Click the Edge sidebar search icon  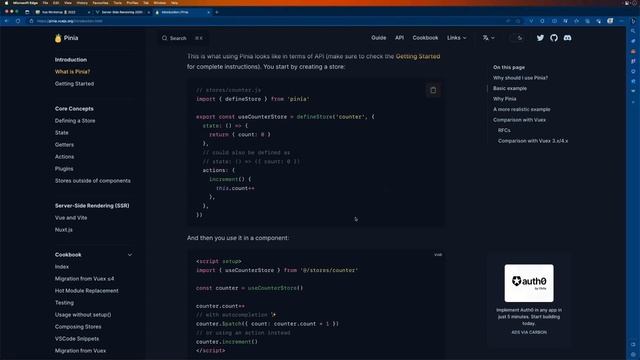tap(633, 31)
